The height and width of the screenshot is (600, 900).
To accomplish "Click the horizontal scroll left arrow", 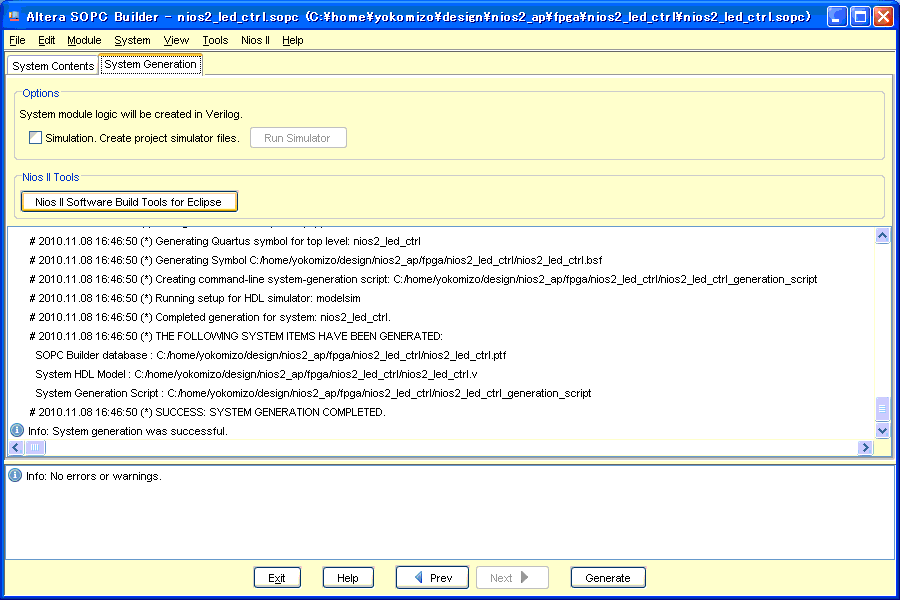I will pos(16,447).
